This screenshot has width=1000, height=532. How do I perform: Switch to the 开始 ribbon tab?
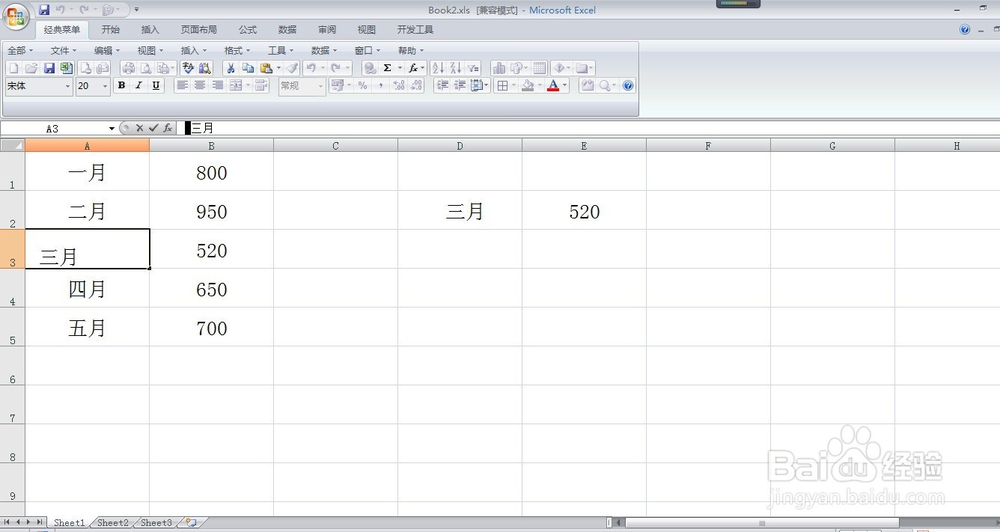pos(110,29)
